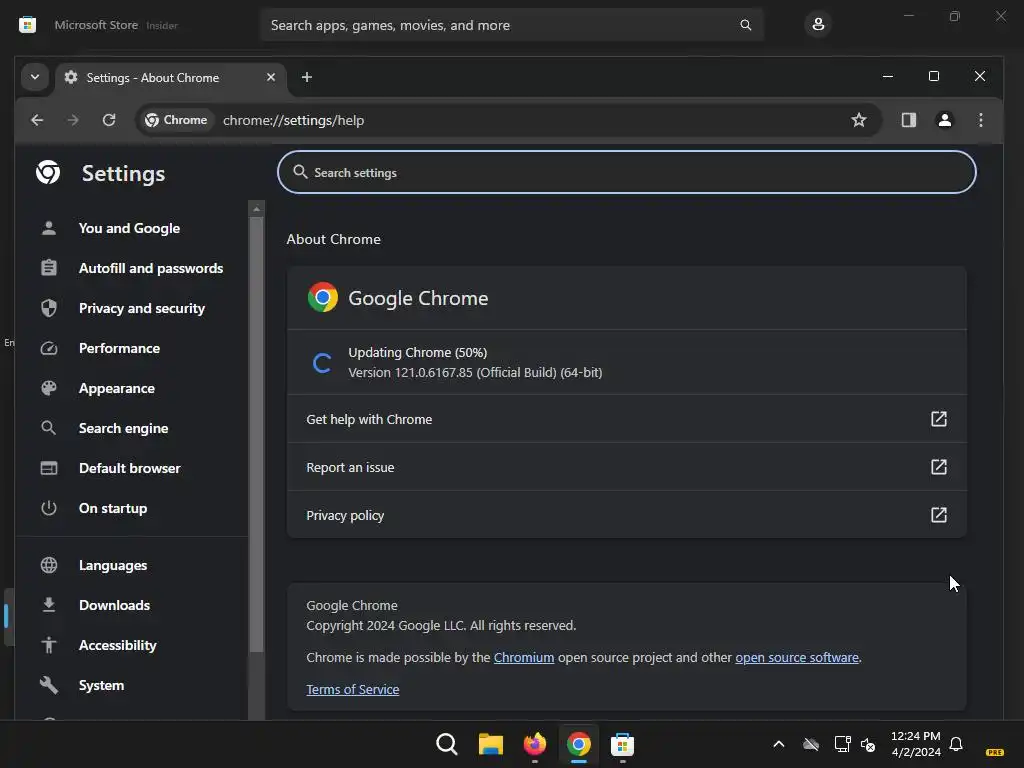Click the Microsoft Store search box
Image resolution: width=1024 pixels, height=768 pixels.
tap(512, 25)
